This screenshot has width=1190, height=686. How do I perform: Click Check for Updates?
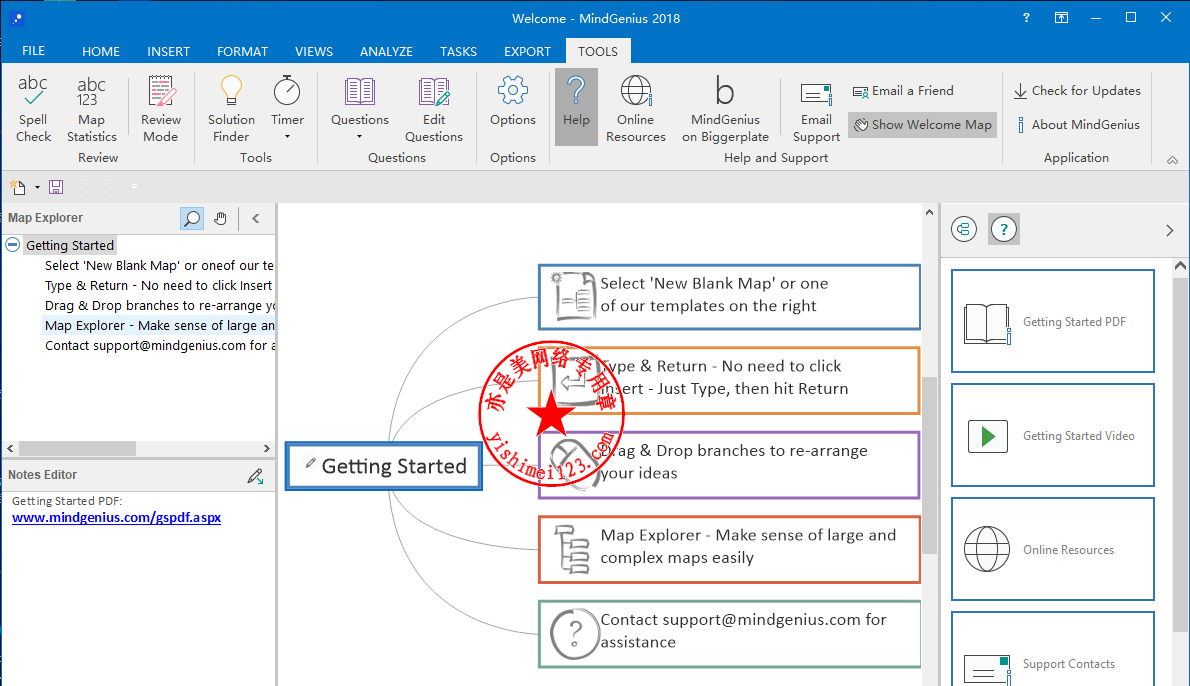pyautogui.click(x=1077, y=91)
